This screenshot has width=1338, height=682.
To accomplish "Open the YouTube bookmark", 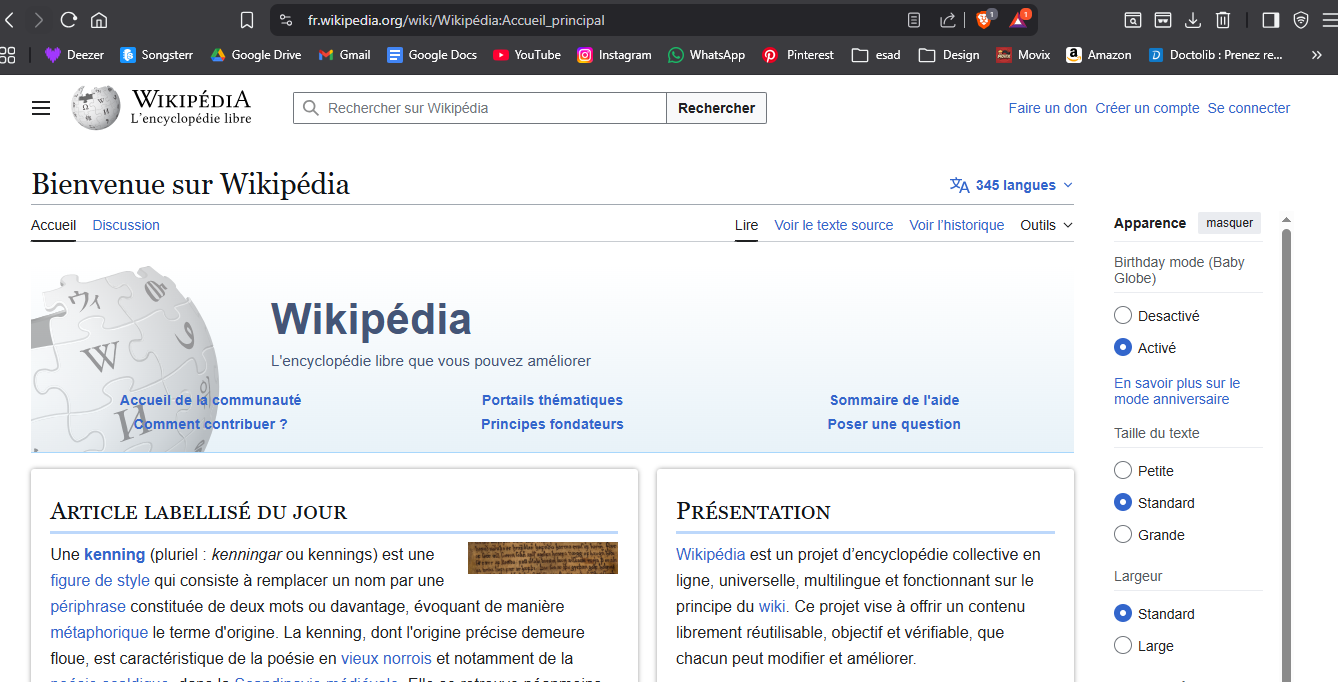I will tap(527, 55).
